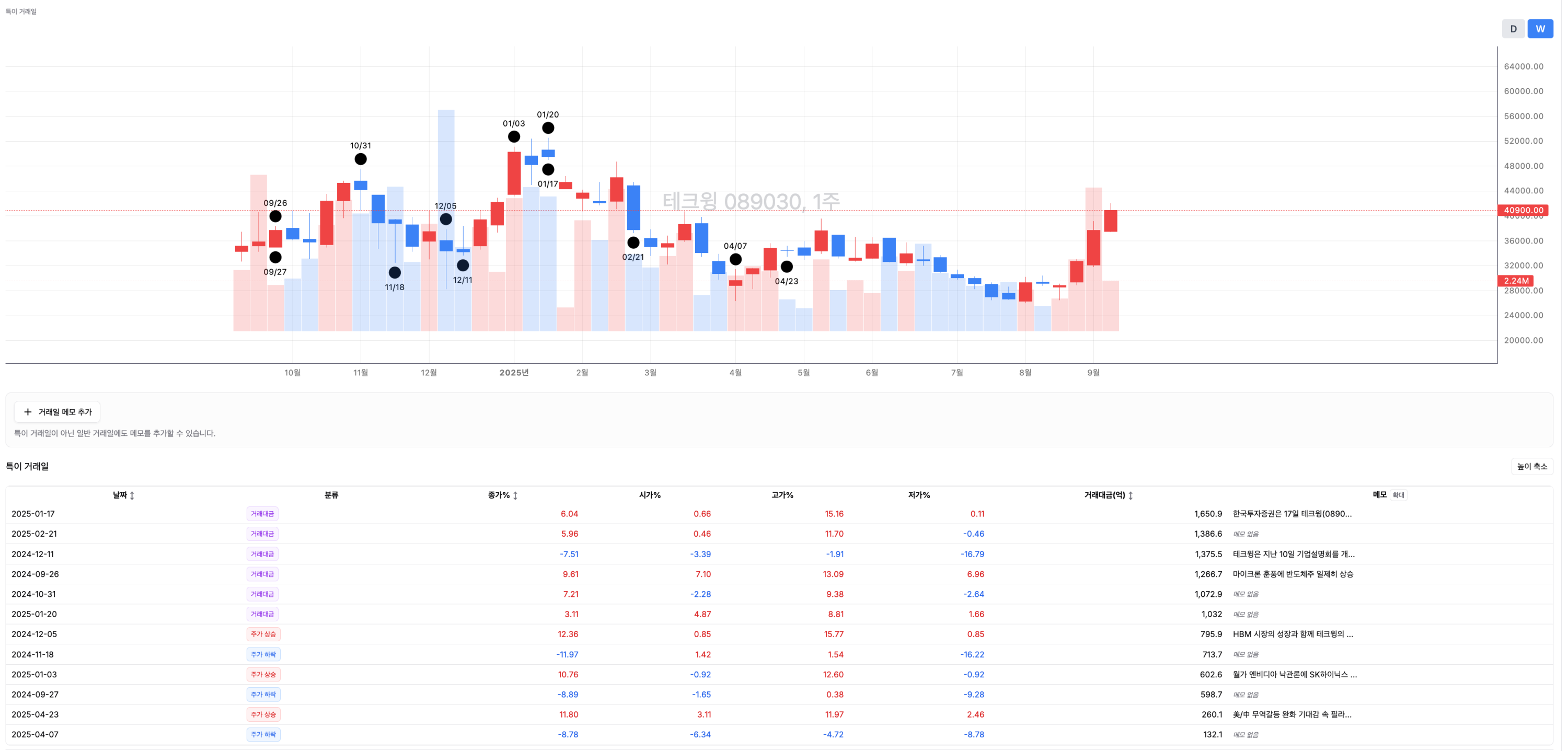
Task: Sort table by 거래대금(억) column
Action: click(1108, 495)
